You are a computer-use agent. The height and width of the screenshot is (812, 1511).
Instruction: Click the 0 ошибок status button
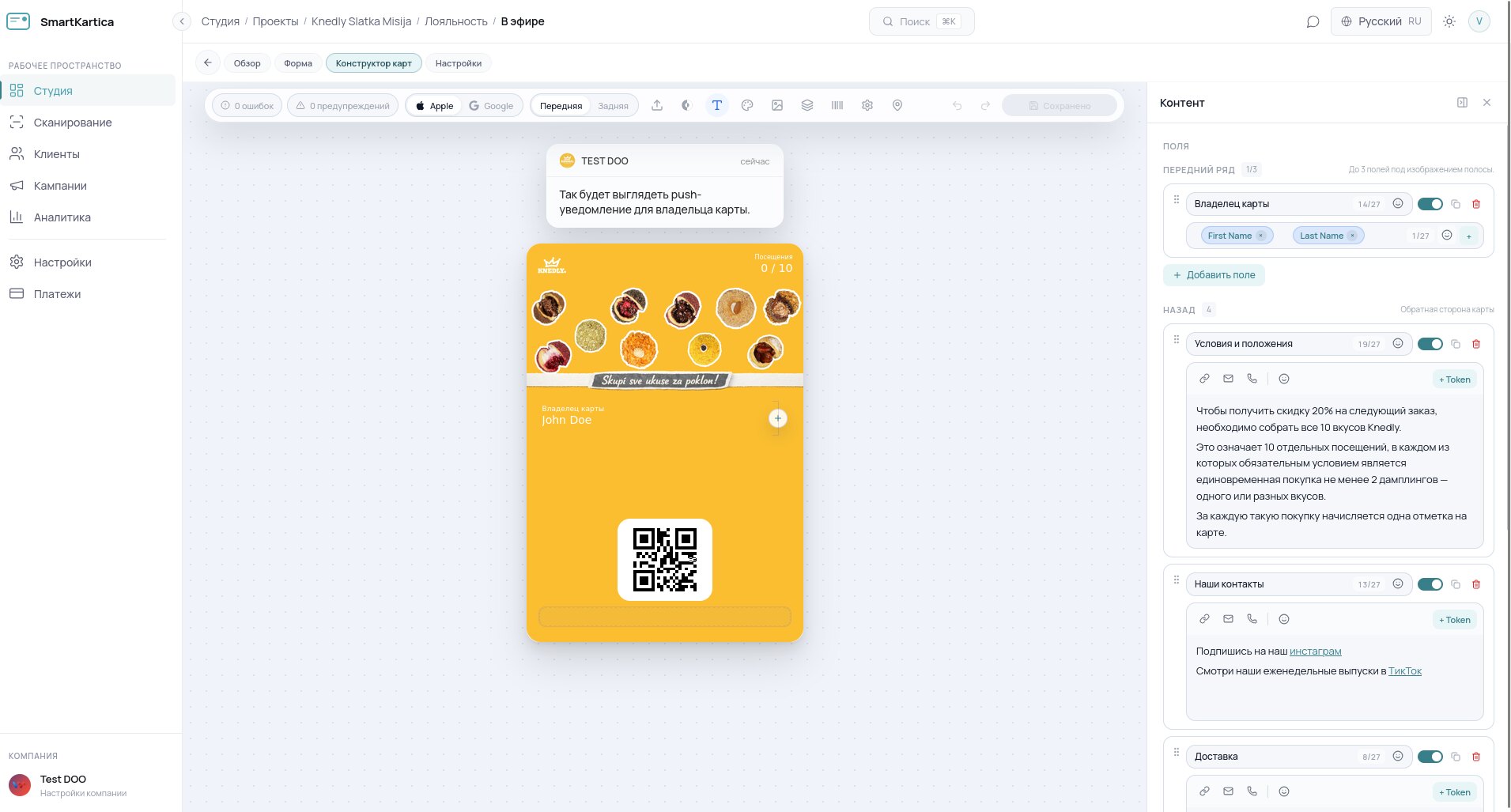pos(247,106)
